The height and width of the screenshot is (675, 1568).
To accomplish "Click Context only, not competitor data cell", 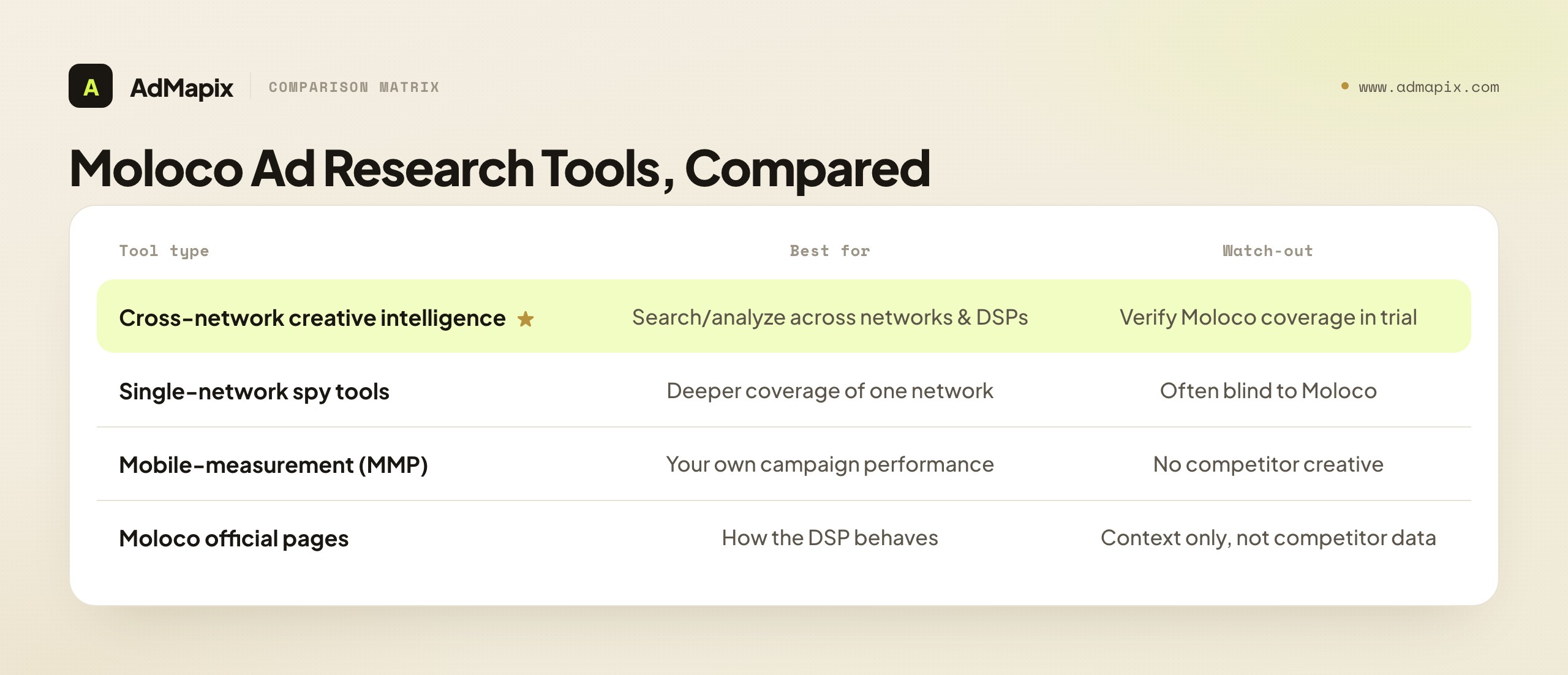I will (x=1268, y=538).
